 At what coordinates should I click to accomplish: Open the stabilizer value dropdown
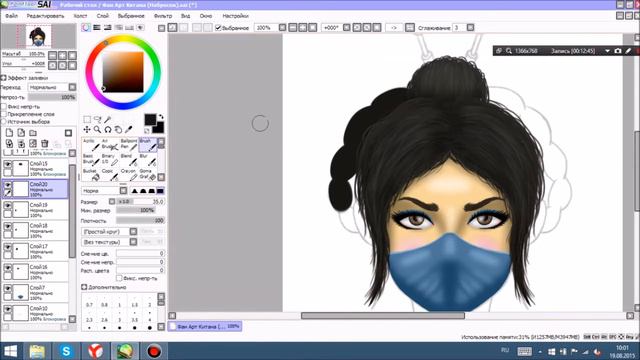point(470,27)
